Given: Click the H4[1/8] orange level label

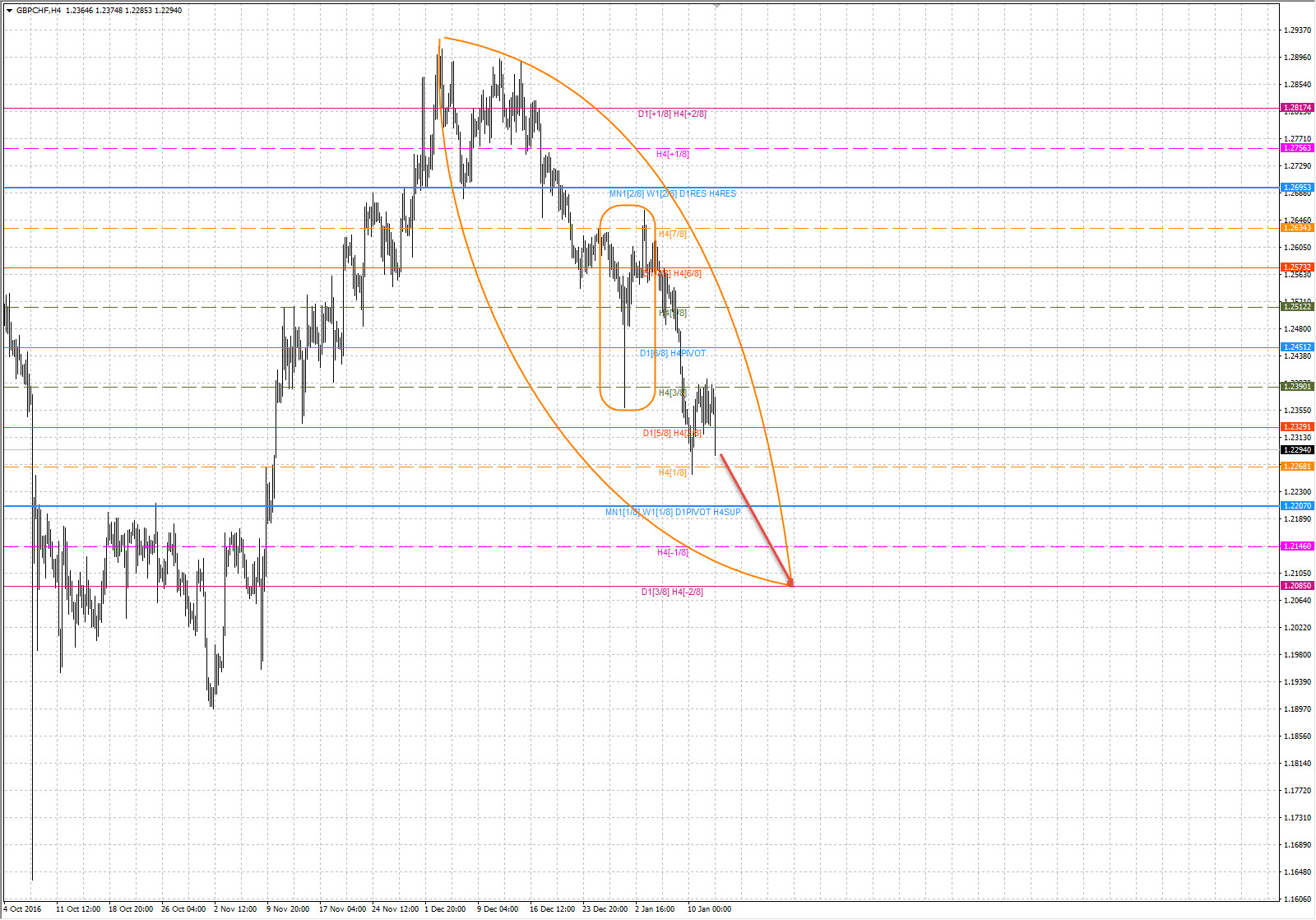Looking at the screenshot, I should pos(673,473).
